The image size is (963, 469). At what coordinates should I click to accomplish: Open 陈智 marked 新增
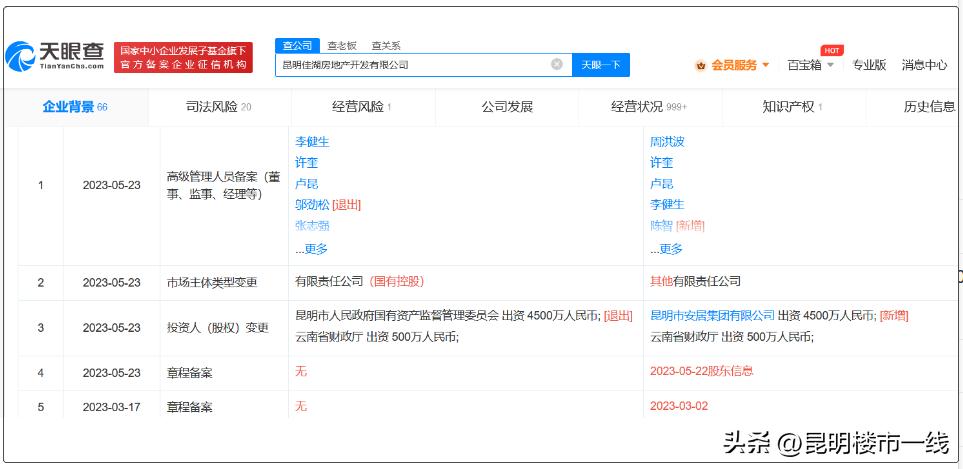tap(661, 225)
